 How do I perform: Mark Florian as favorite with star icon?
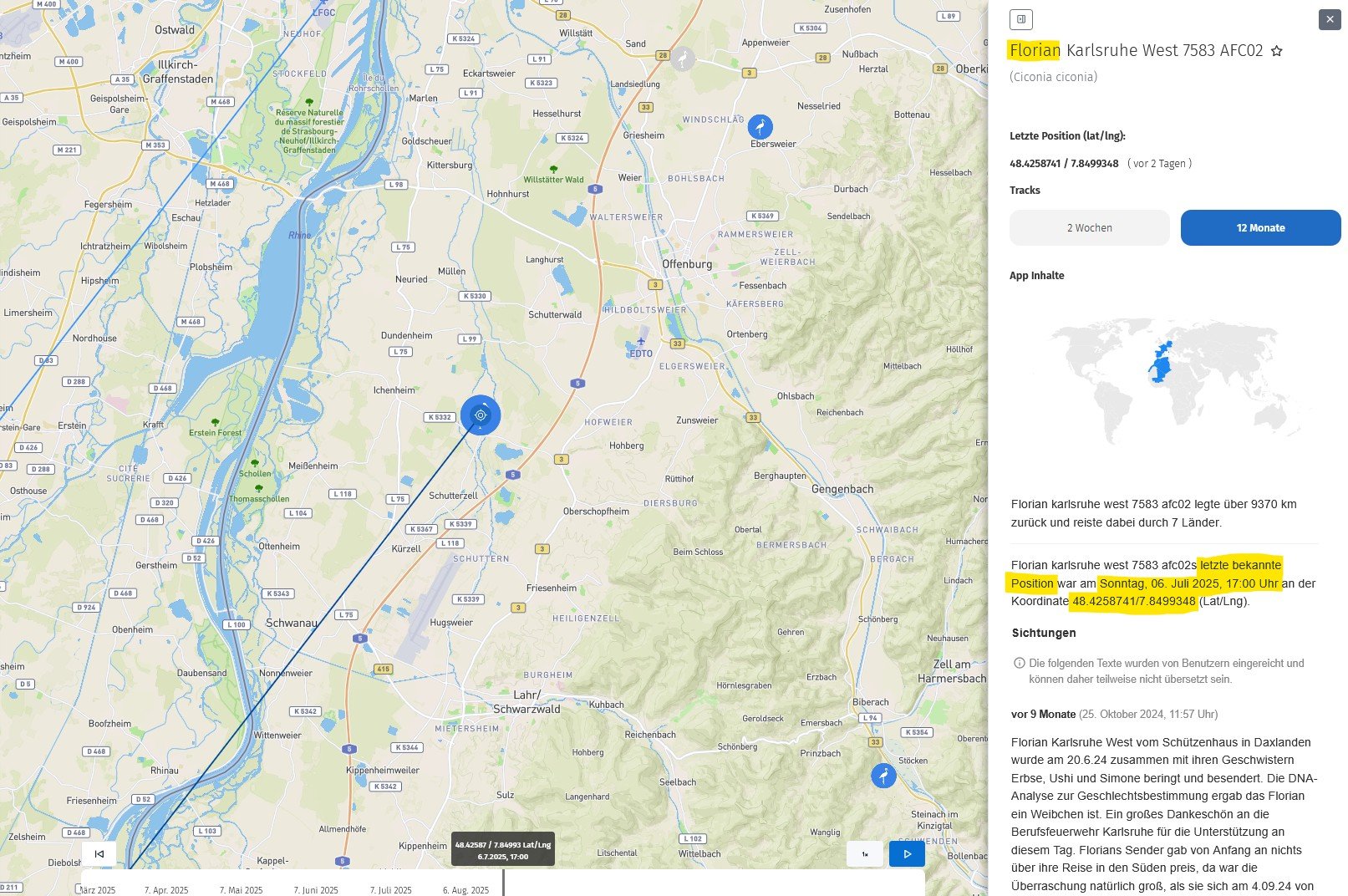1276,51
